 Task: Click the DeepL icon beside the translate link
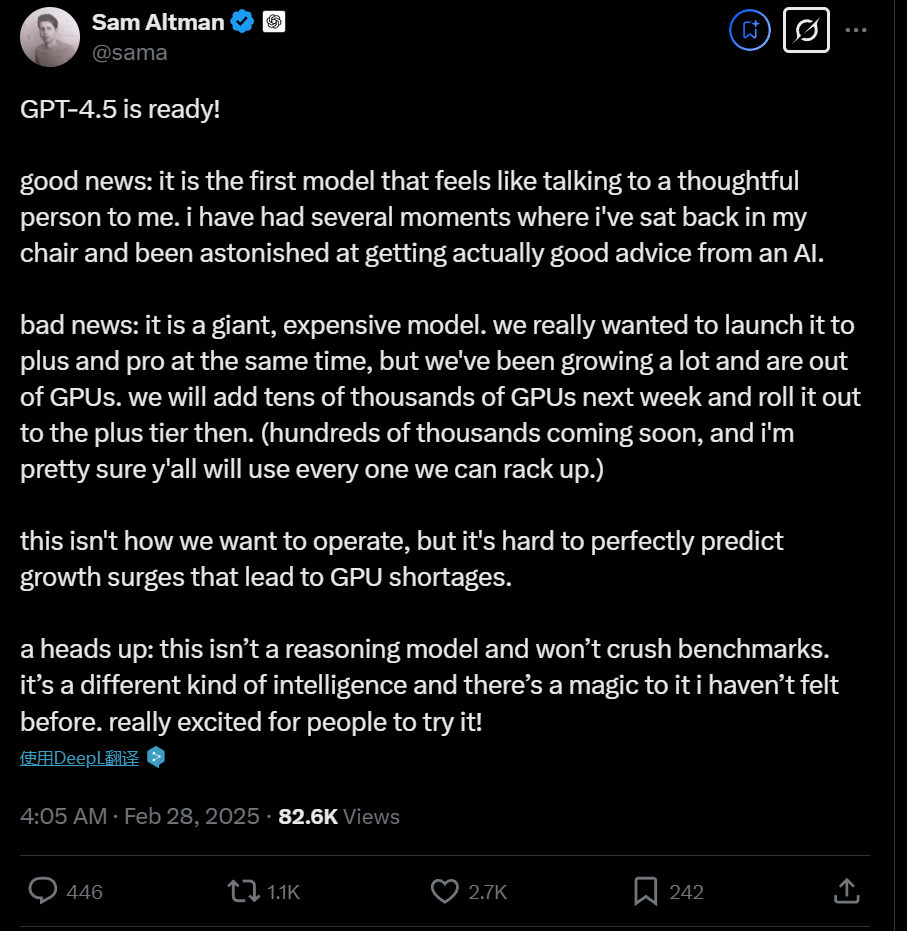point(155,758)
